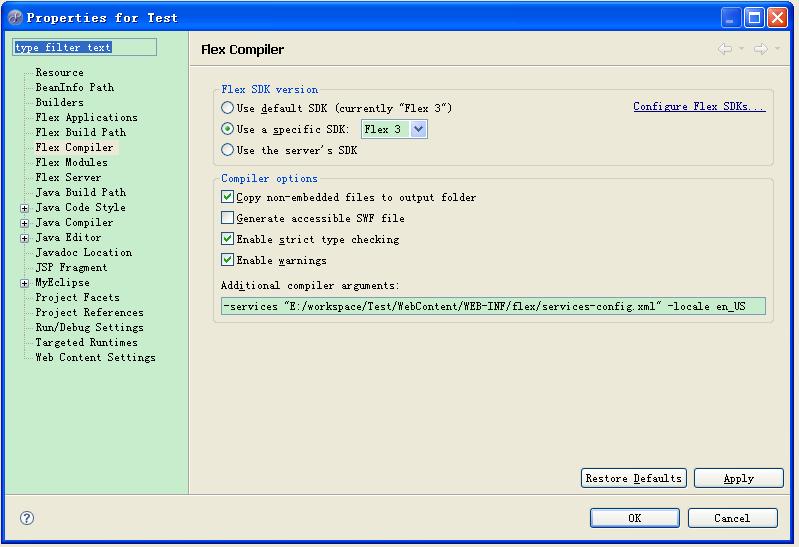This screenshot has height=547, width=799.
Task: Open JSP Fragment settings
Action: [x=71, y=267]
